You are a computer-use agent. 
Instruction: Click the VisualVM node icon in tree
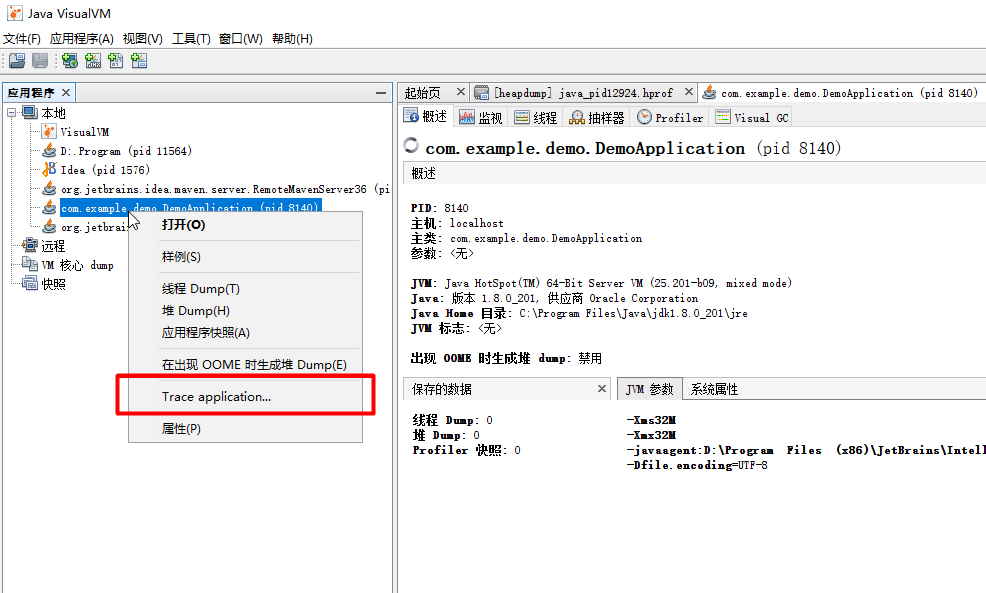click(49, 131)
